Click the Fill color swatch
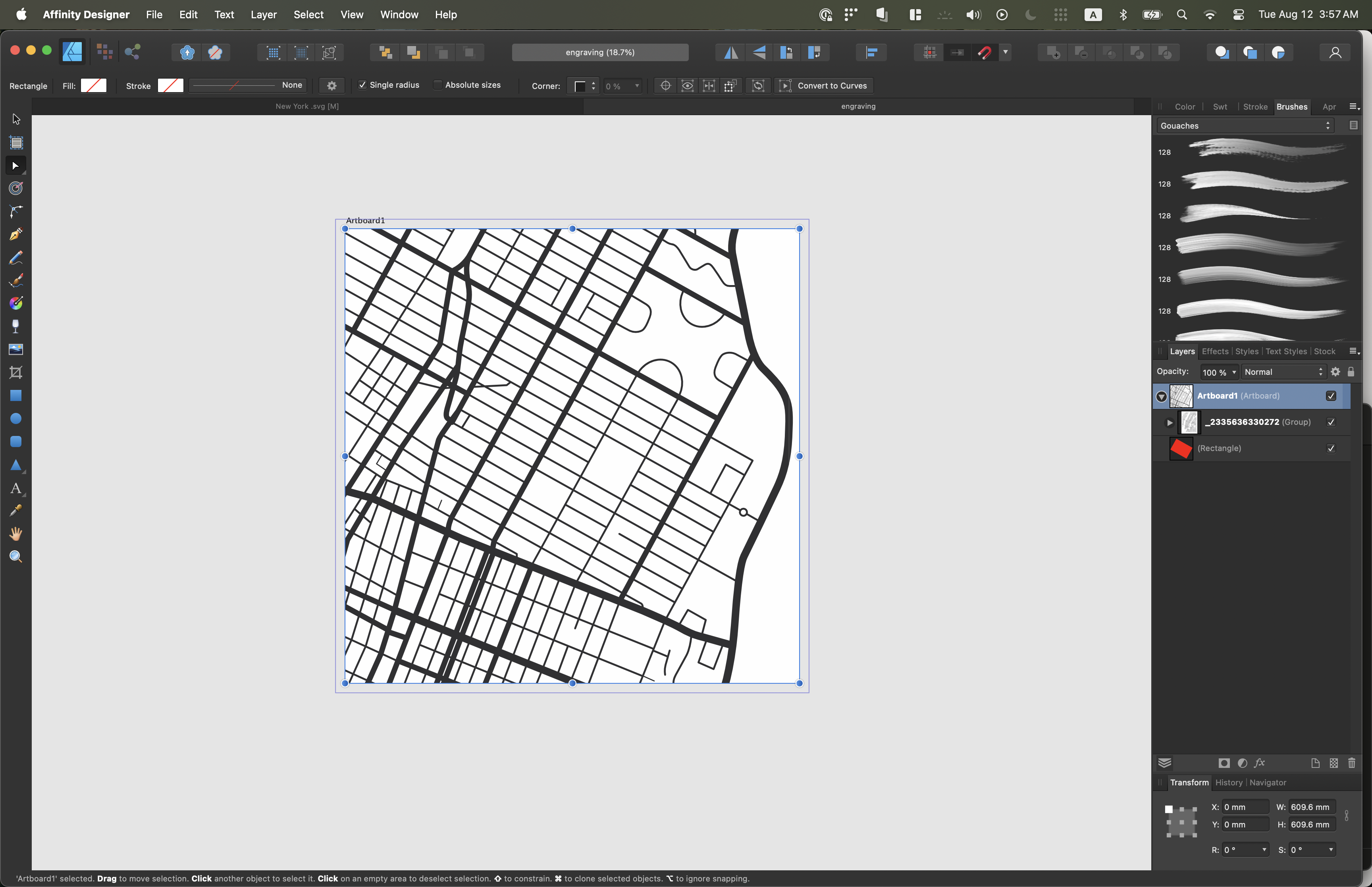 (94, 85)
